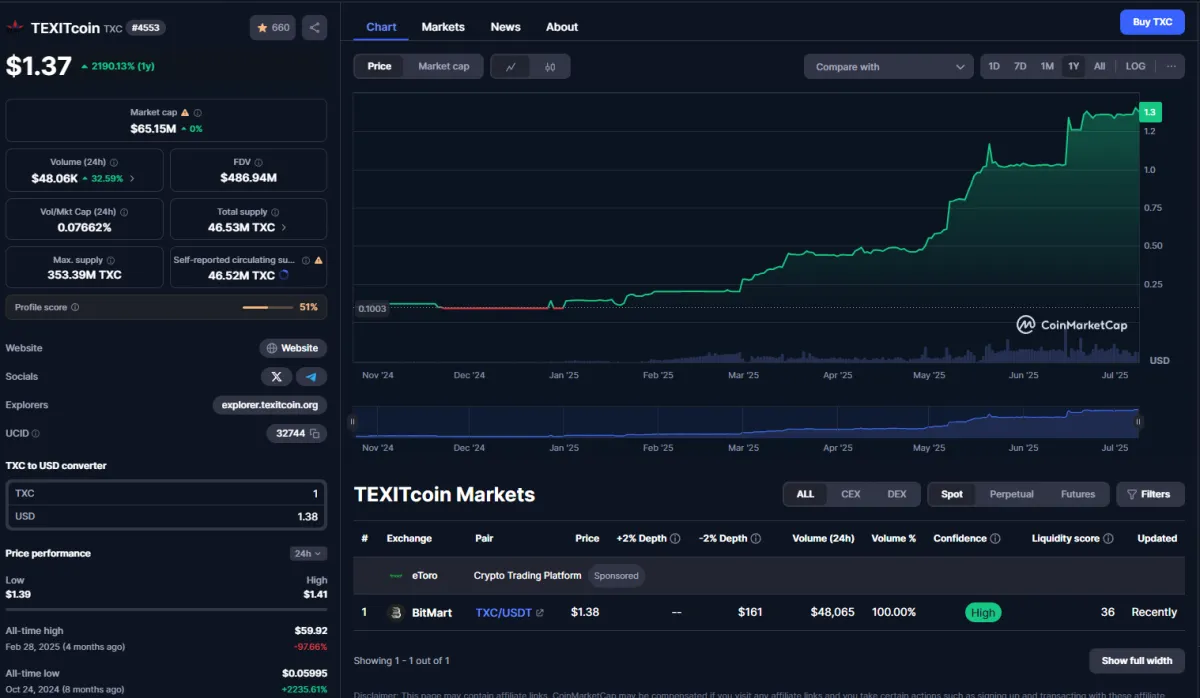Open the About tab
This screenshot has width=1200, height=698.
pyautogui.click(x=562, y=27)
